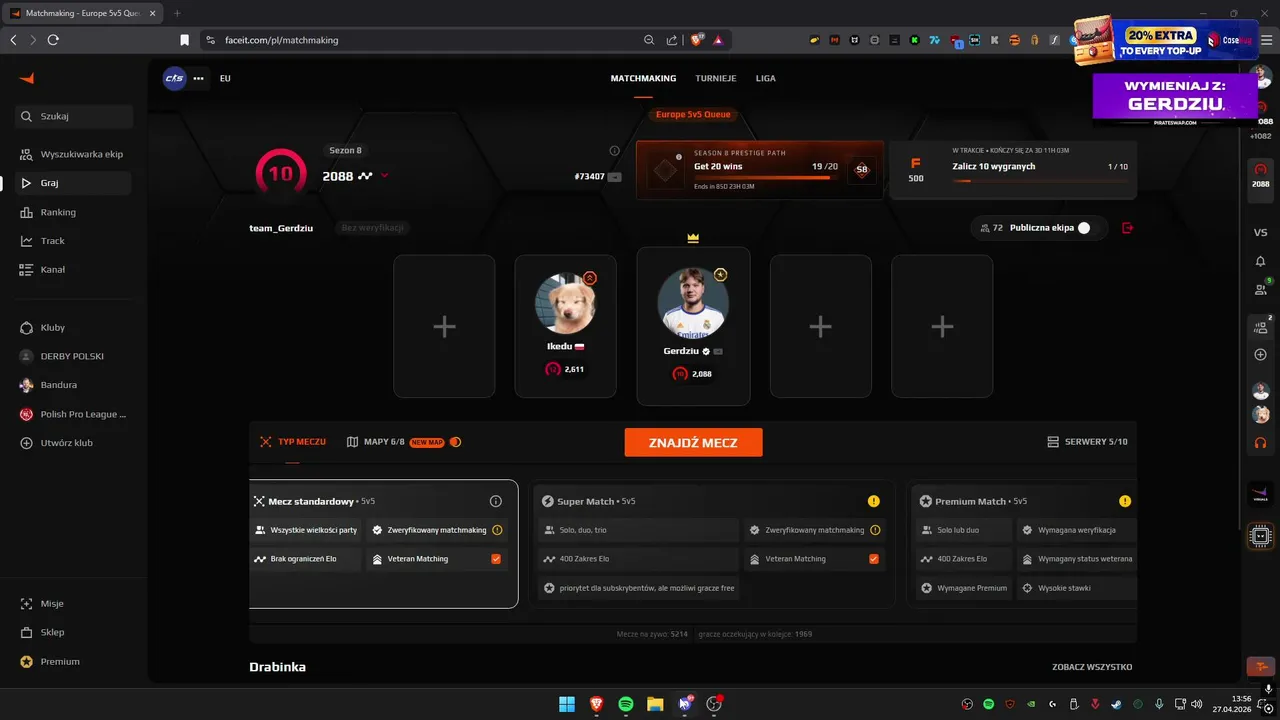Click the plus circle in right sidebar
1280x720 pixels.
[1260, 355]
